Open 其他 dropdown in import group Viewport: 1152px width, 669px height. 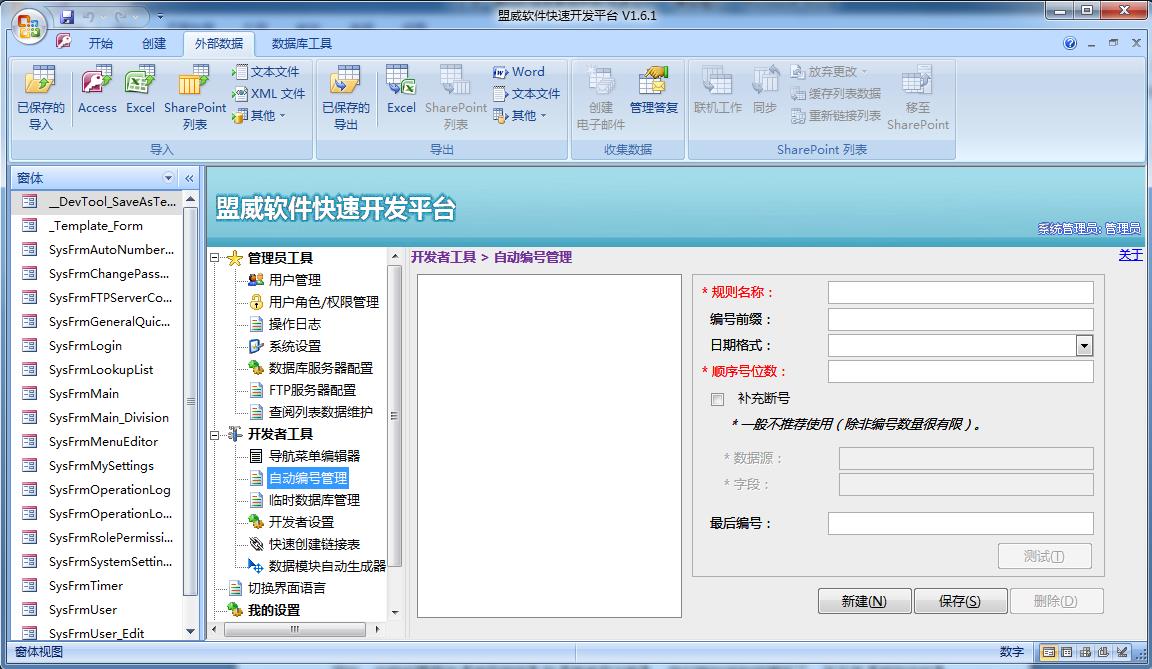[x=259, y=115]
